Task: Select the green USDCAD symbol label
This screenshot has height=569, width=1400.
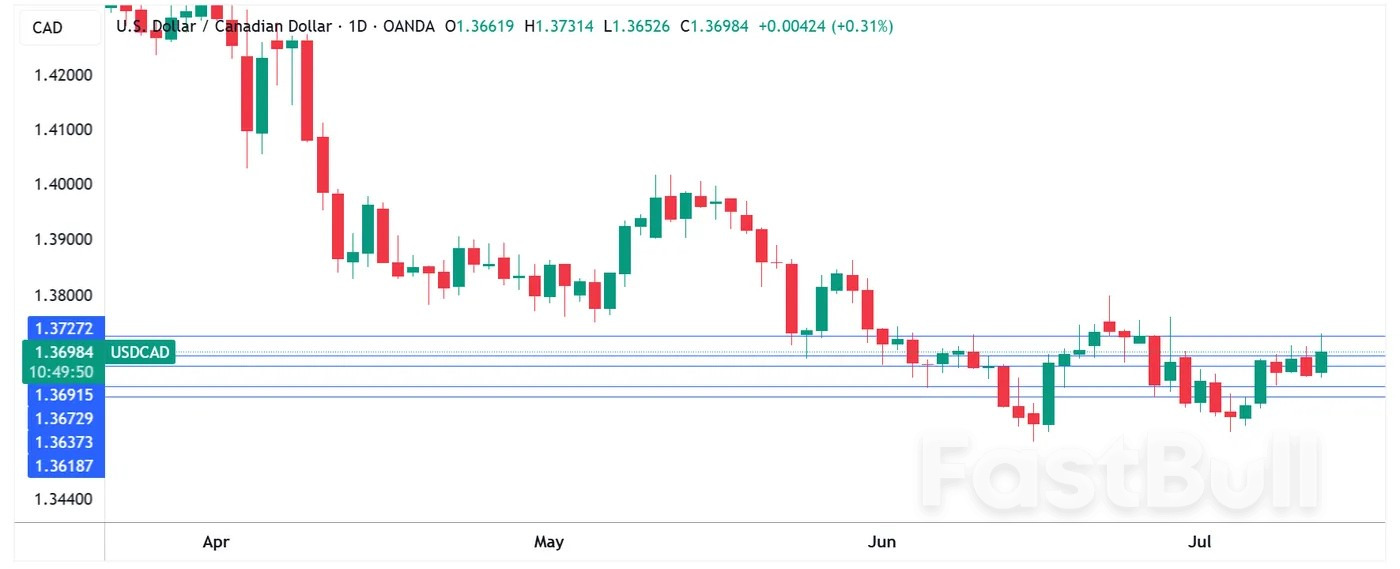Action: click(140, 352)
